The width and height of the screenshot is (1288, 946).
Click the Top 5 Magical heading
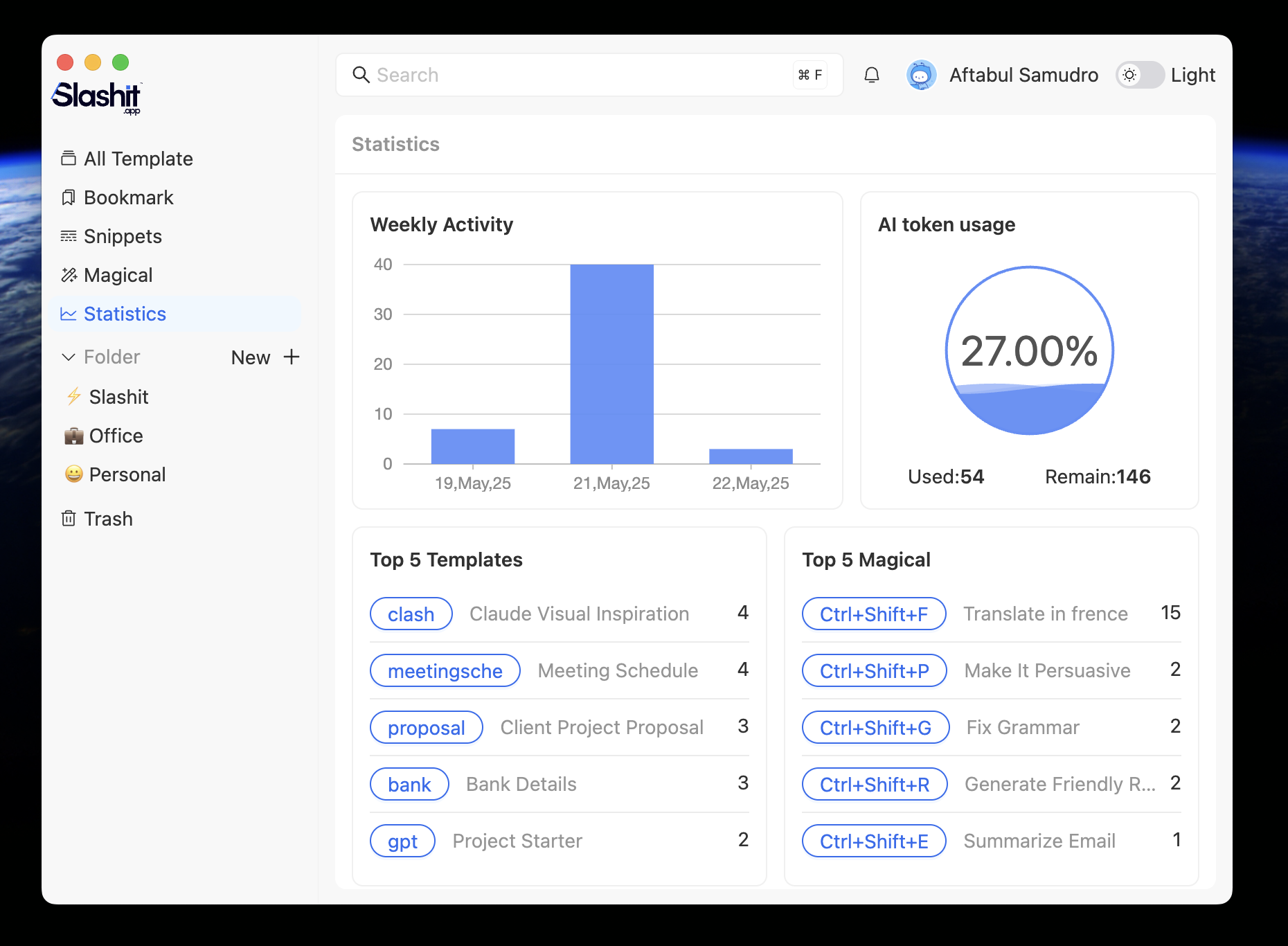pos(866,560)
